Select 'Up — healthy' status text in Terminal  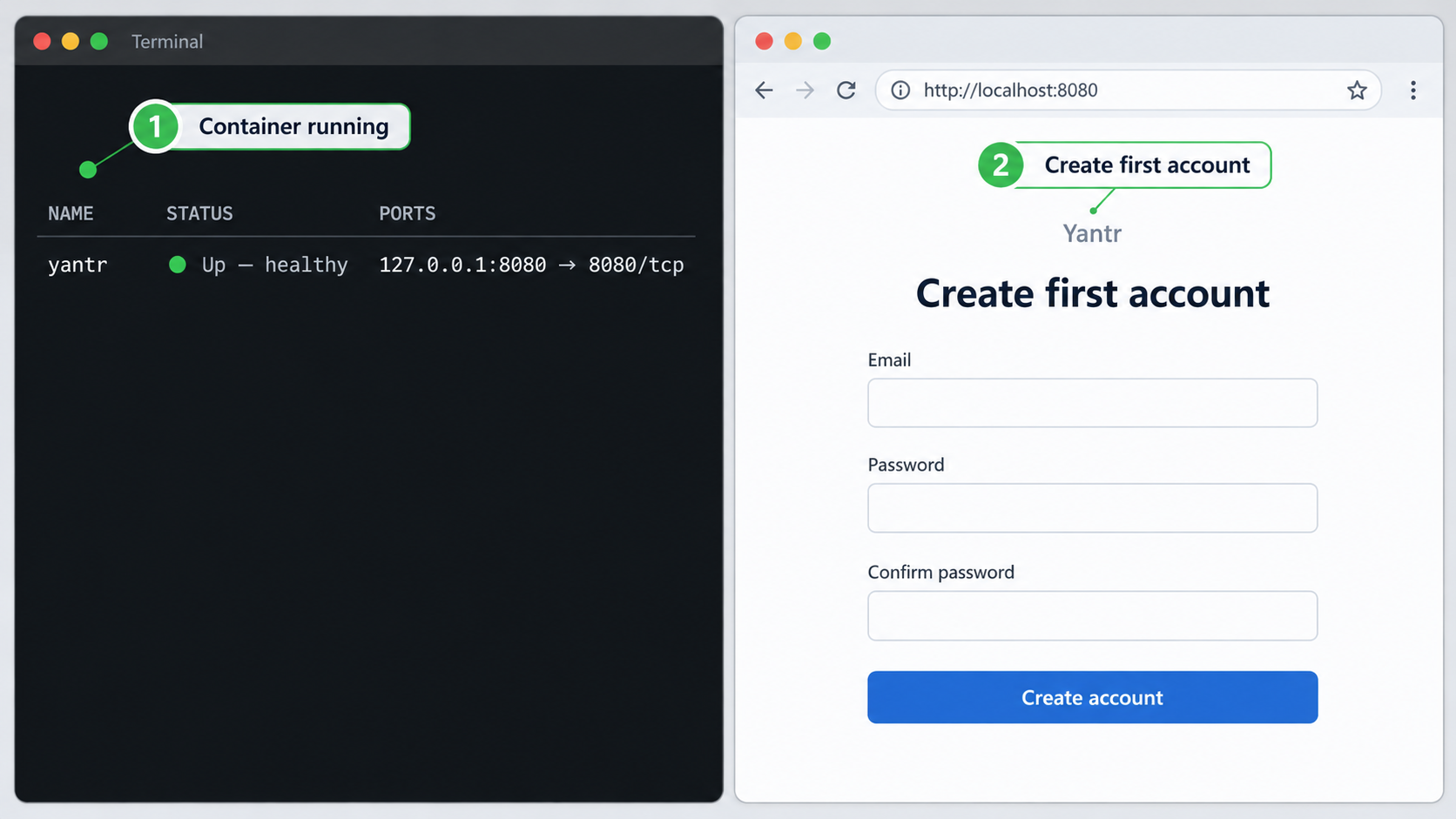(x=274, y=265)
